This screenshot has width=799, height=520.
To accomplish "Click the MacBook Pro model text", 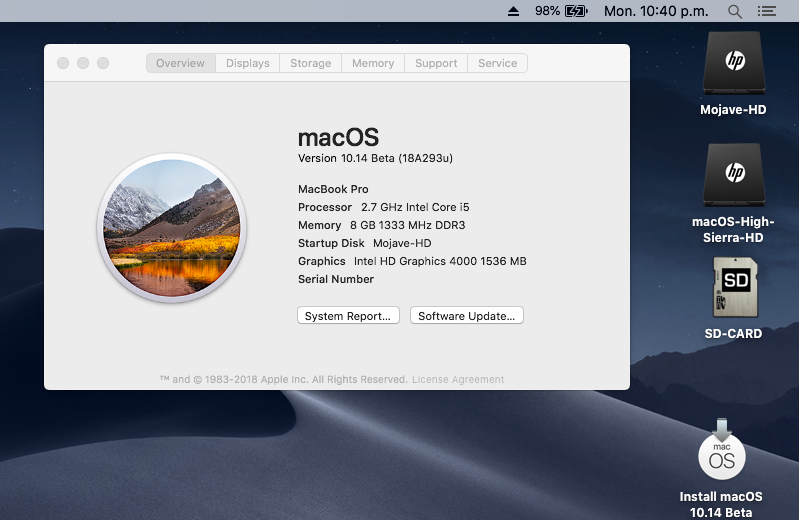I will [333, 189].
